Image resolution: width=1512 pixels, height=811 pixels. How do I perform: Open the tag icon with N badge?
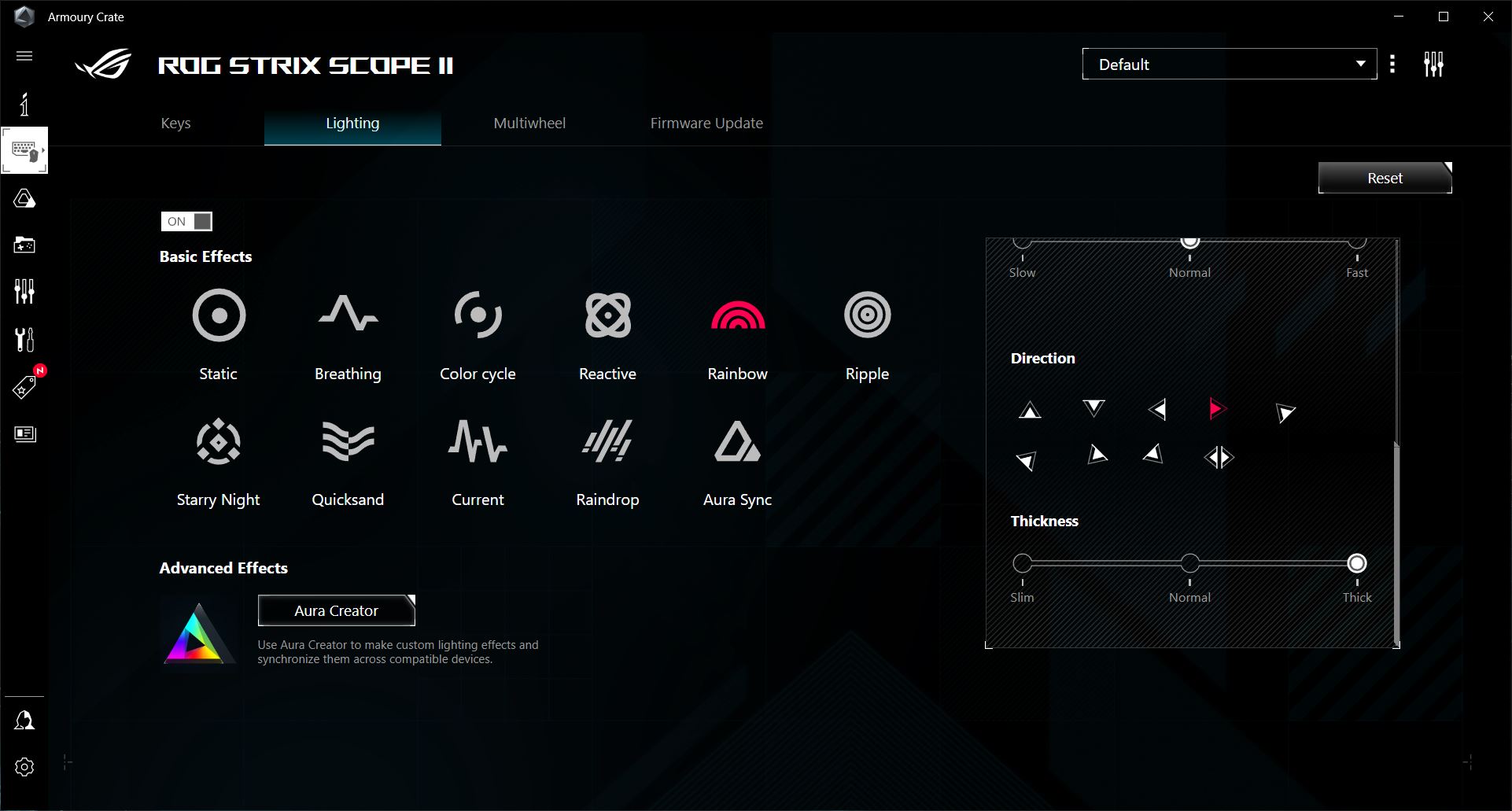coord(24,386)
